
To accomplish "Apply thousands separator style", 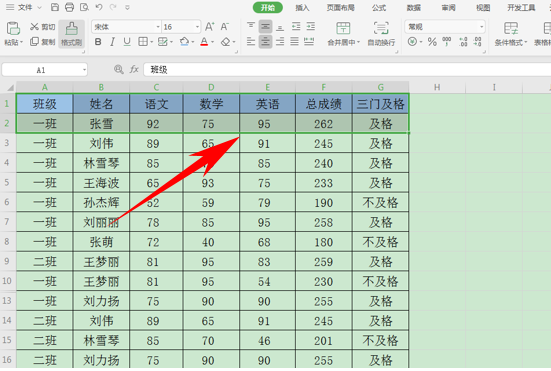I will tap(447, 42).
